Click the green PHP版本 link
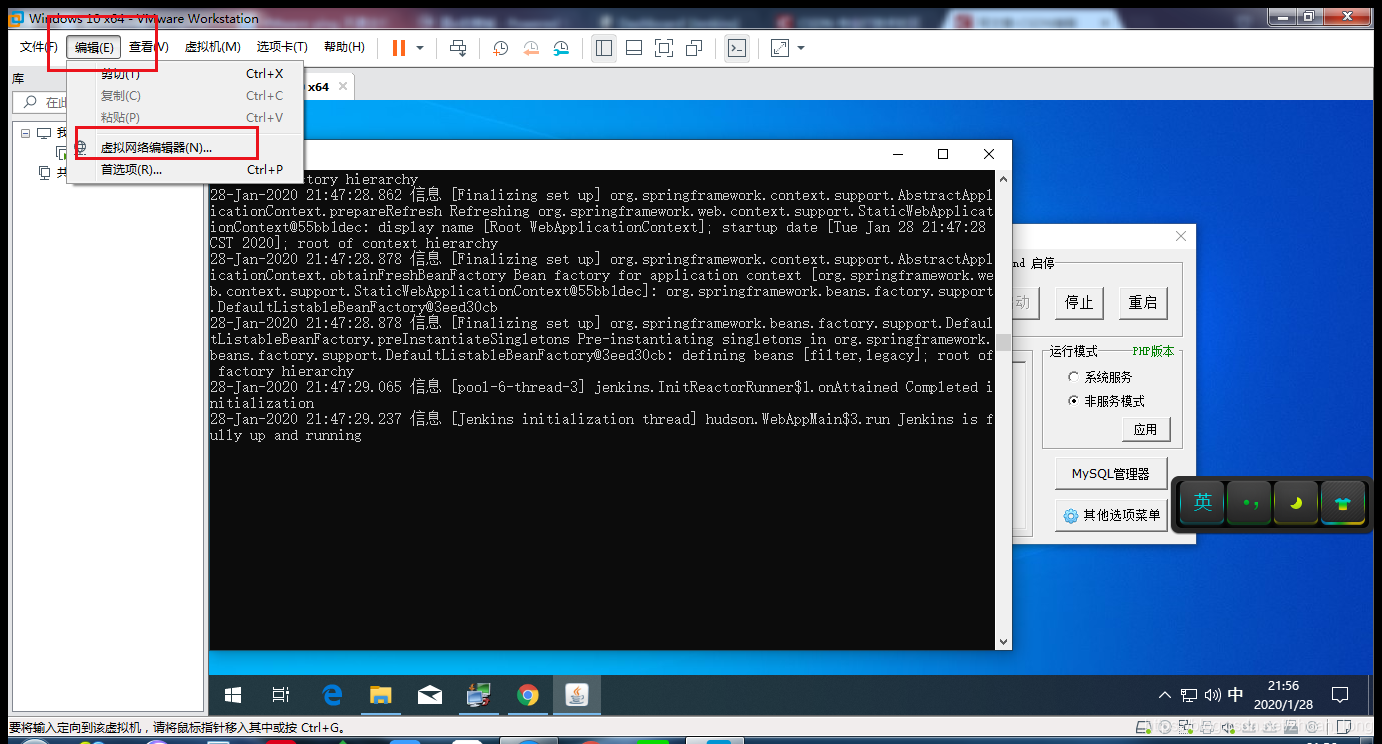 pyautogui.click(x=1152, y=352)
